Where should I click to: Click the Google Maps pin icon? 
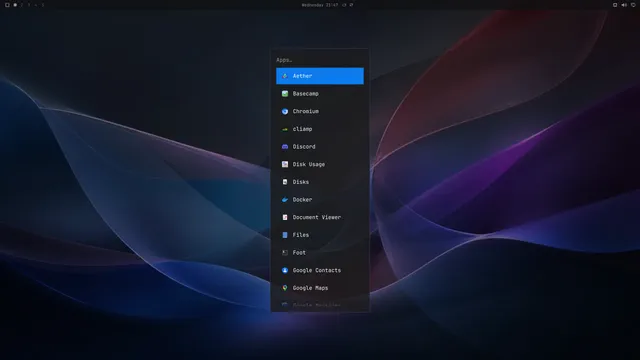click(285, 288)
